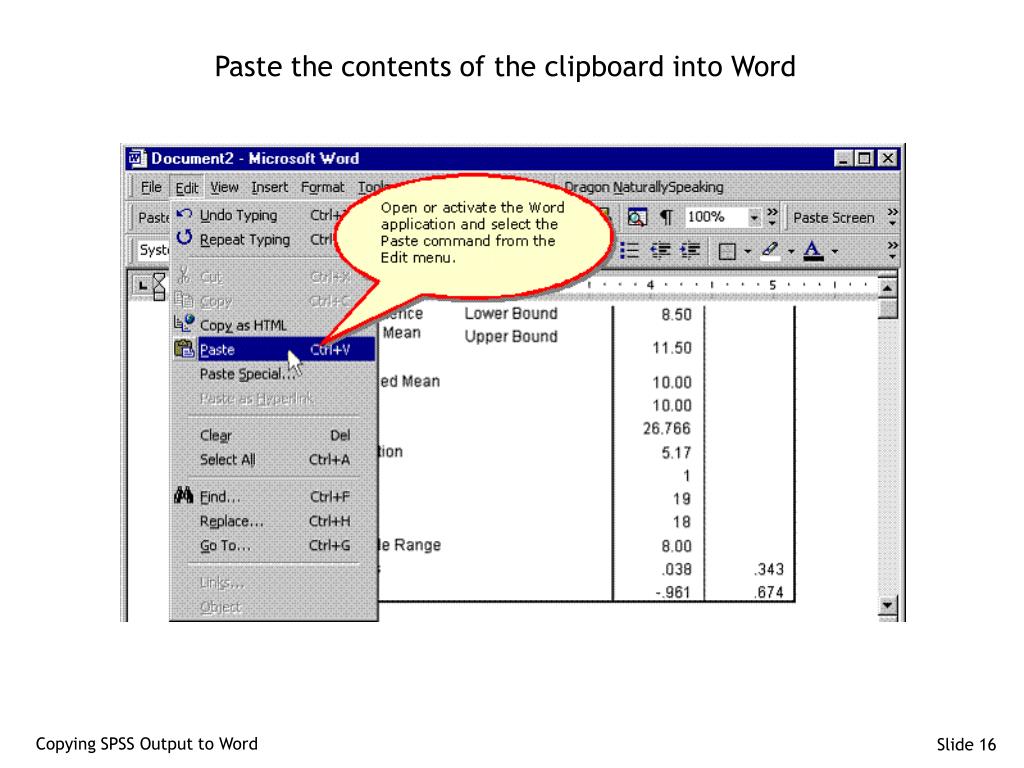Click the clipboard icon beside Paste
This screenshot has height=768, width=1024.
[x=184, y=349]
